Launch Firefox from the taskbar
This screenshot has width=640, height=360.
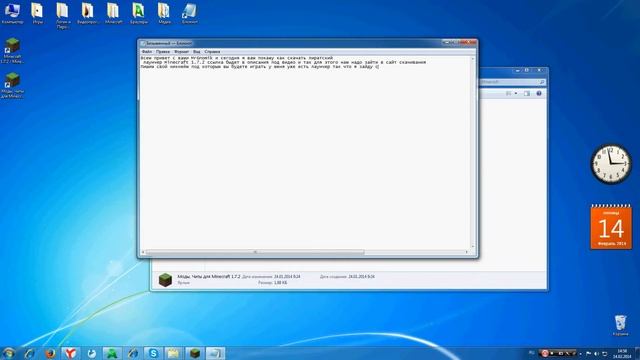tap(50, 353)
